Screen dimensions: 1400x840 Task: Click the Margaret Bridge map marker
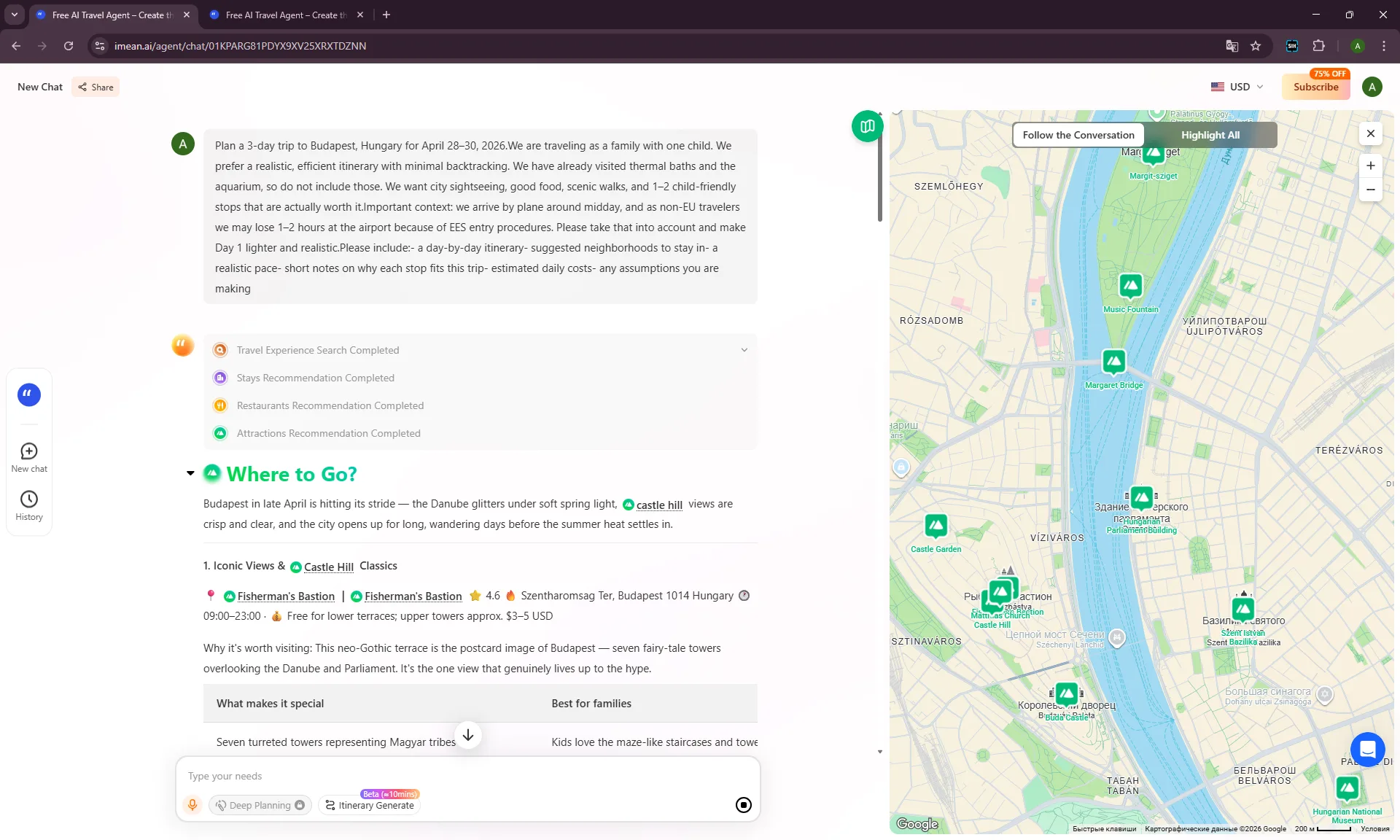click(x=1114, y=362)
